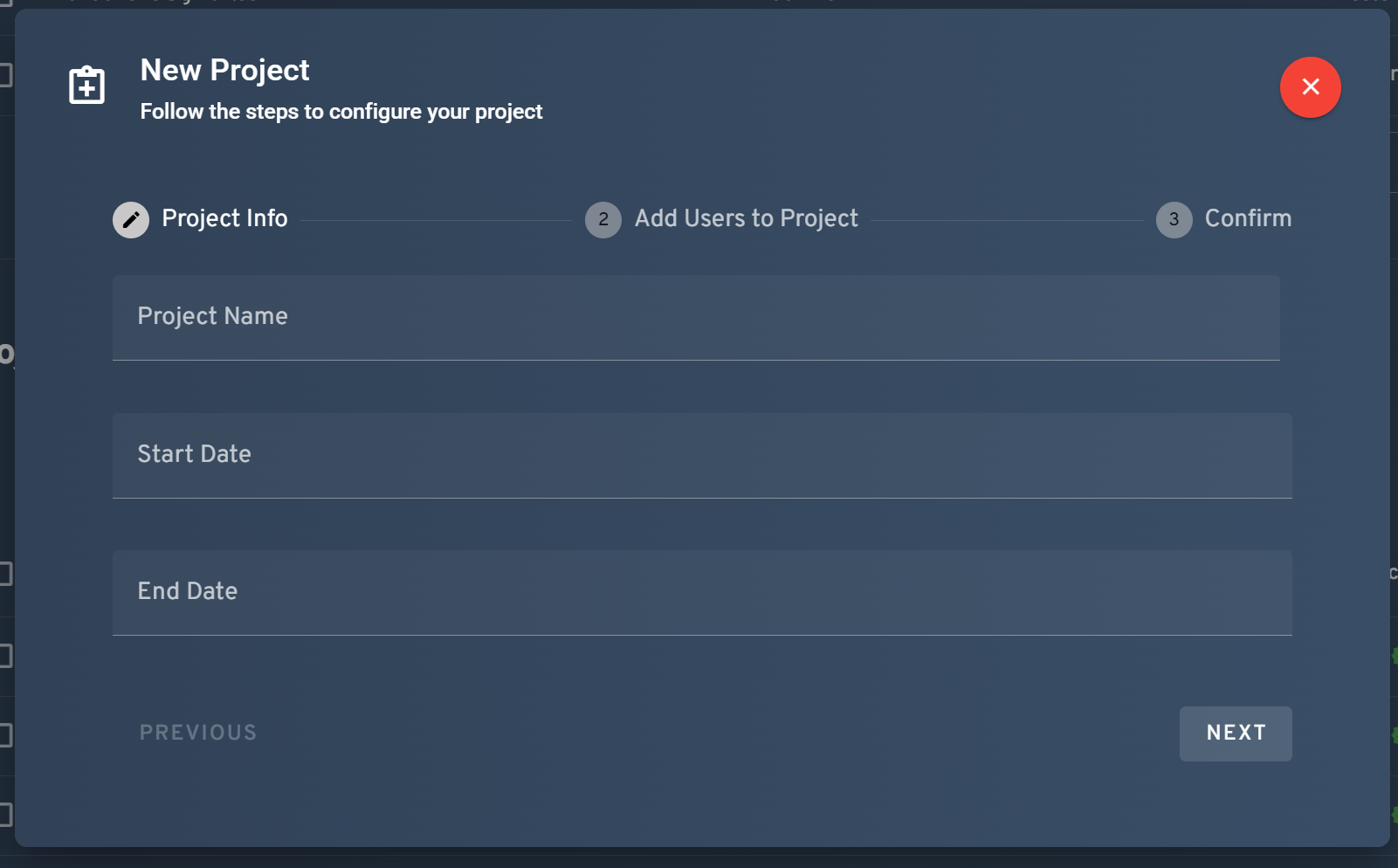Image resolution: width=1398 pixels, height=868 pixels.
Task: Click the PREVIOUS button
Action: 198,733
